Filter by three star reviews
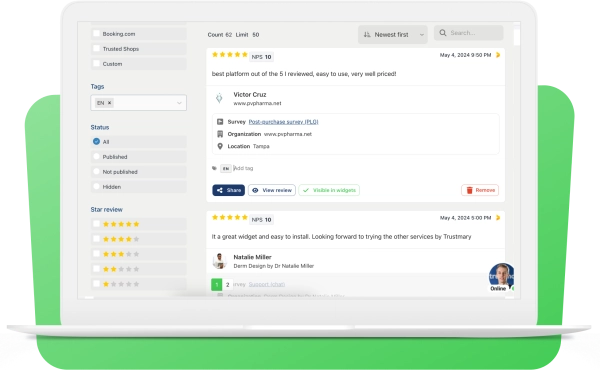 click(96, 254)
